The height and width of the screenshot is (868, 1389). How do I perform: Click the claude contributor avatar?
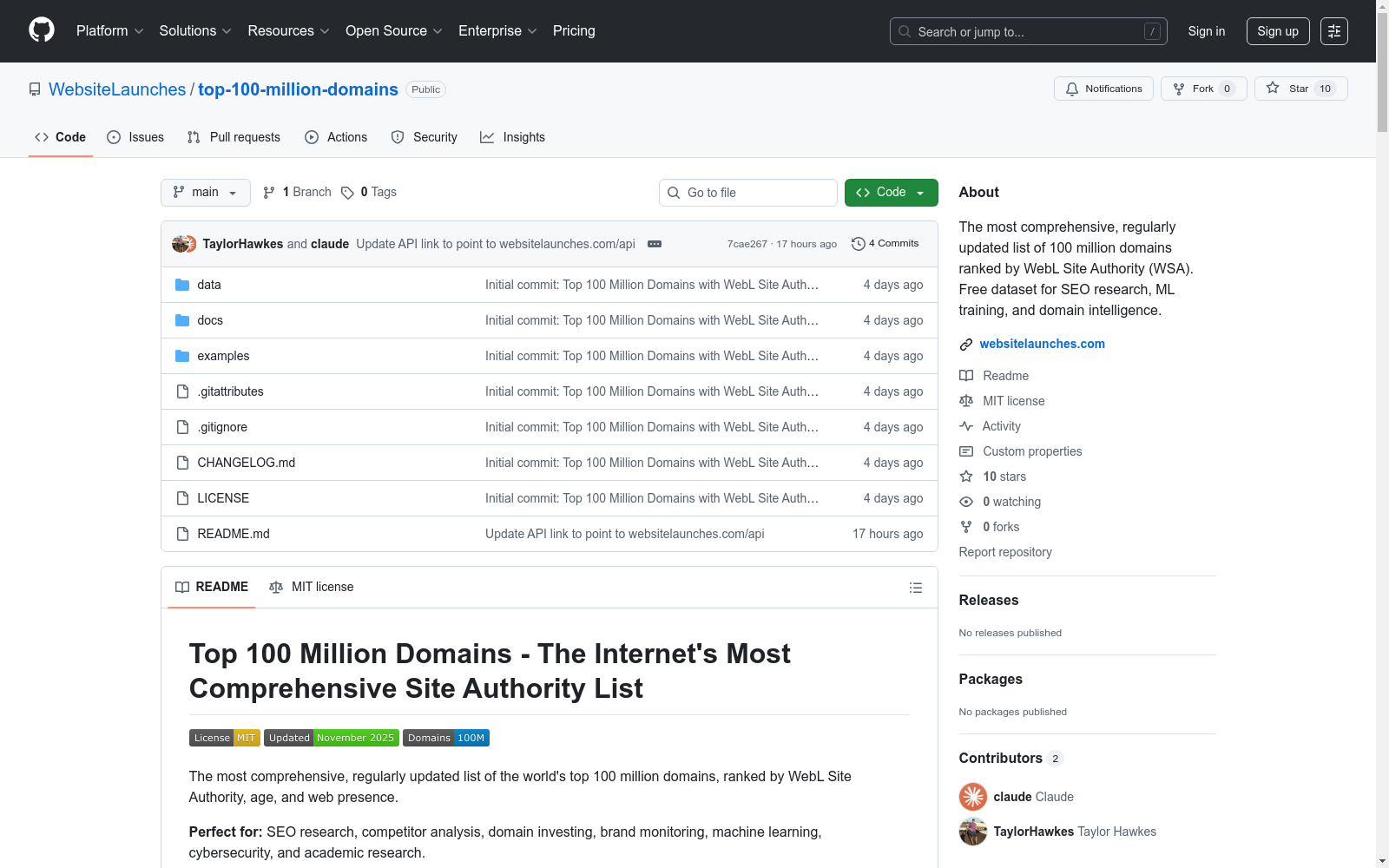(x=973, y=797)
